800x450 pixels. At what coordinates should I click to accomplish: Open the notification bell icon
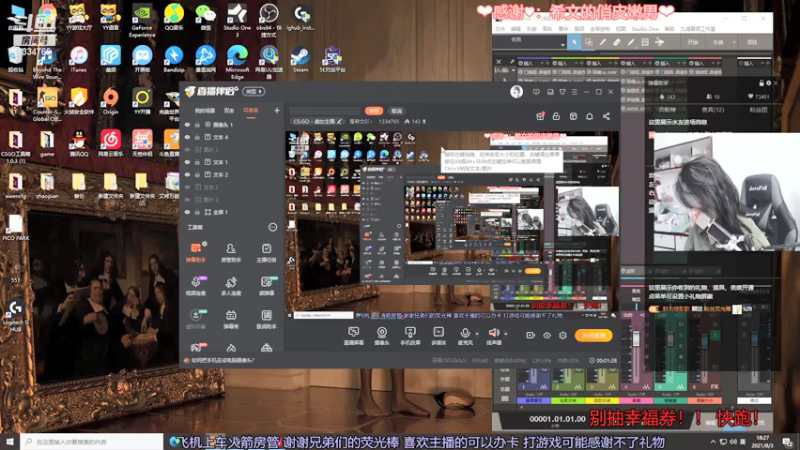click(x=589, y=116)
